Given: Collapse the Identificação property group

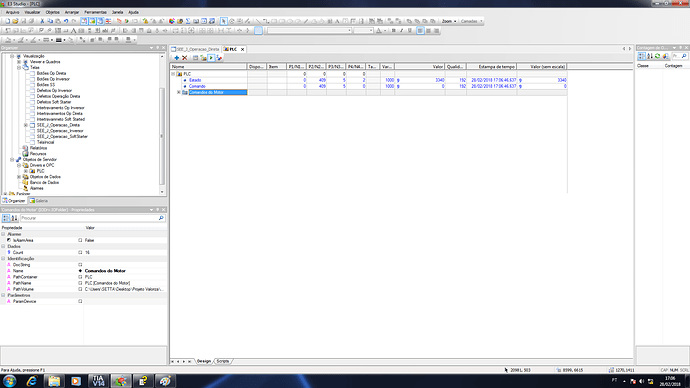Looking at the screenshot, I should tap(4, 259).
